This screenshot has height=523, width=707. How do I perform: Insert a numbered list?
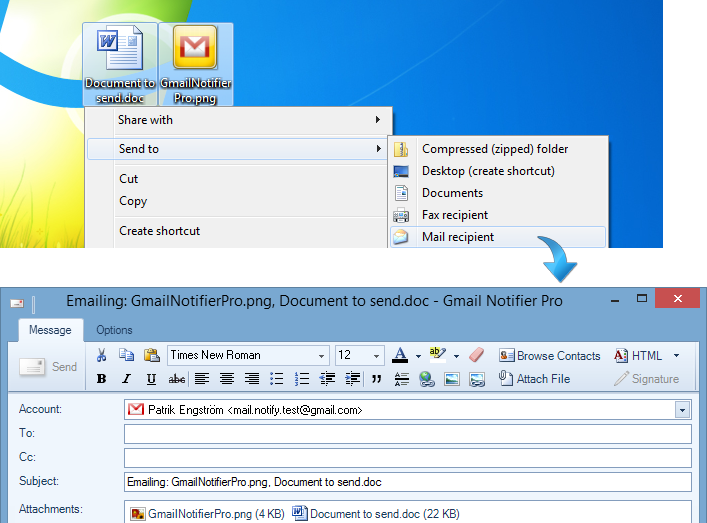click(302, 379)
